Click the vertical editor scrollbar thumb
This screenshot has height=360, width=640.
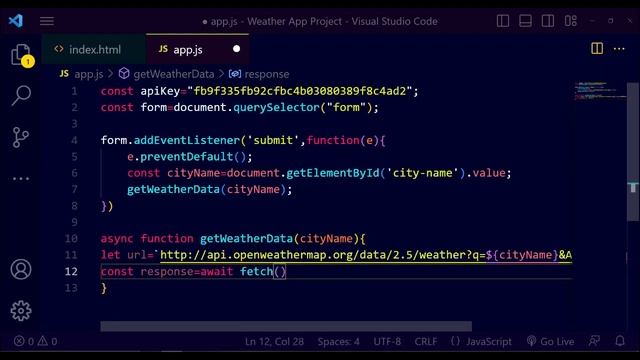click(633, 152)
